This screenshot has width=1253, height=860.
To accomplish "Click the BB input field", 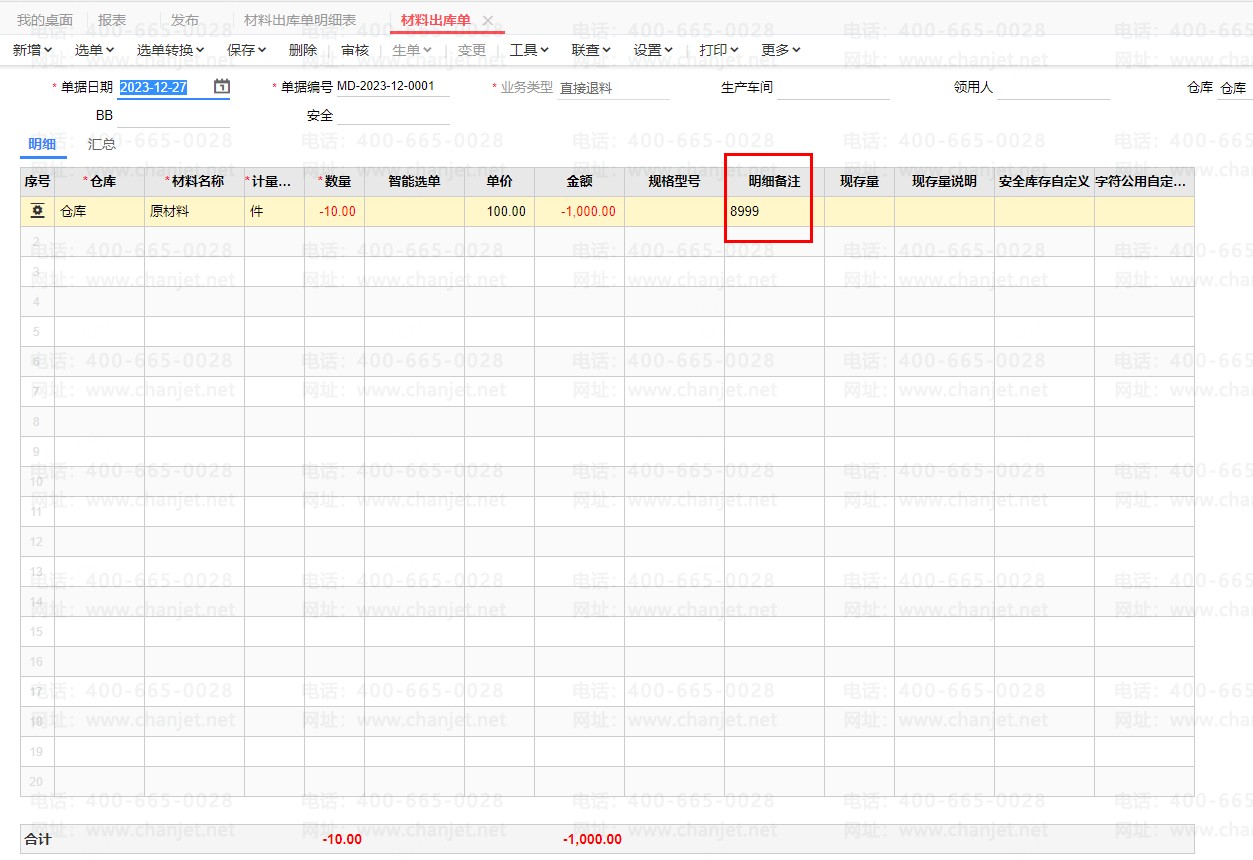I will pyautogui.click(x=174, y=116).
